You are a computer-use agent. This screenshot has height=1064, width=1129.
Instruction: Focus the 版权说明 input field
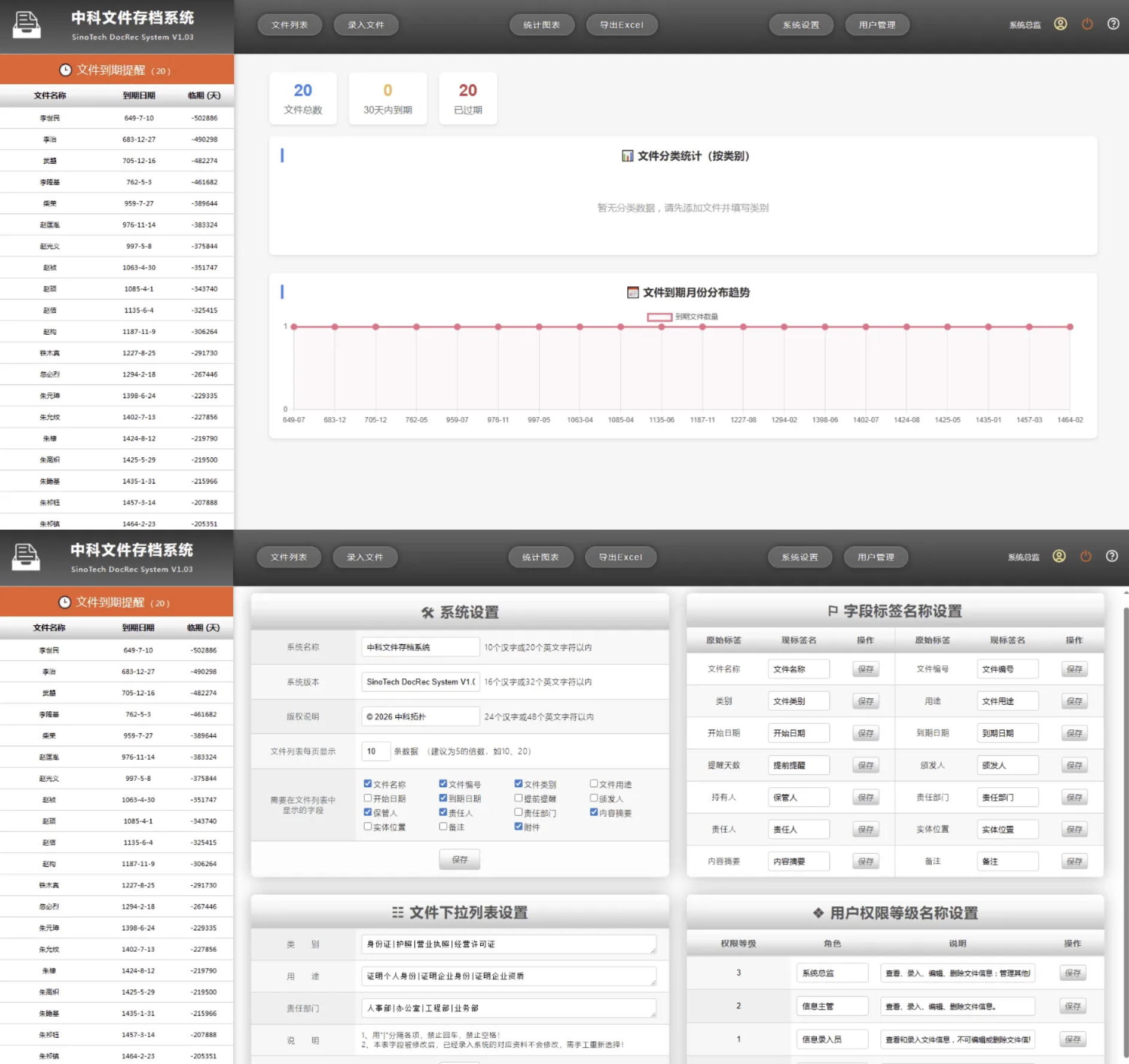pyautogui.click(x=420, y=717)
